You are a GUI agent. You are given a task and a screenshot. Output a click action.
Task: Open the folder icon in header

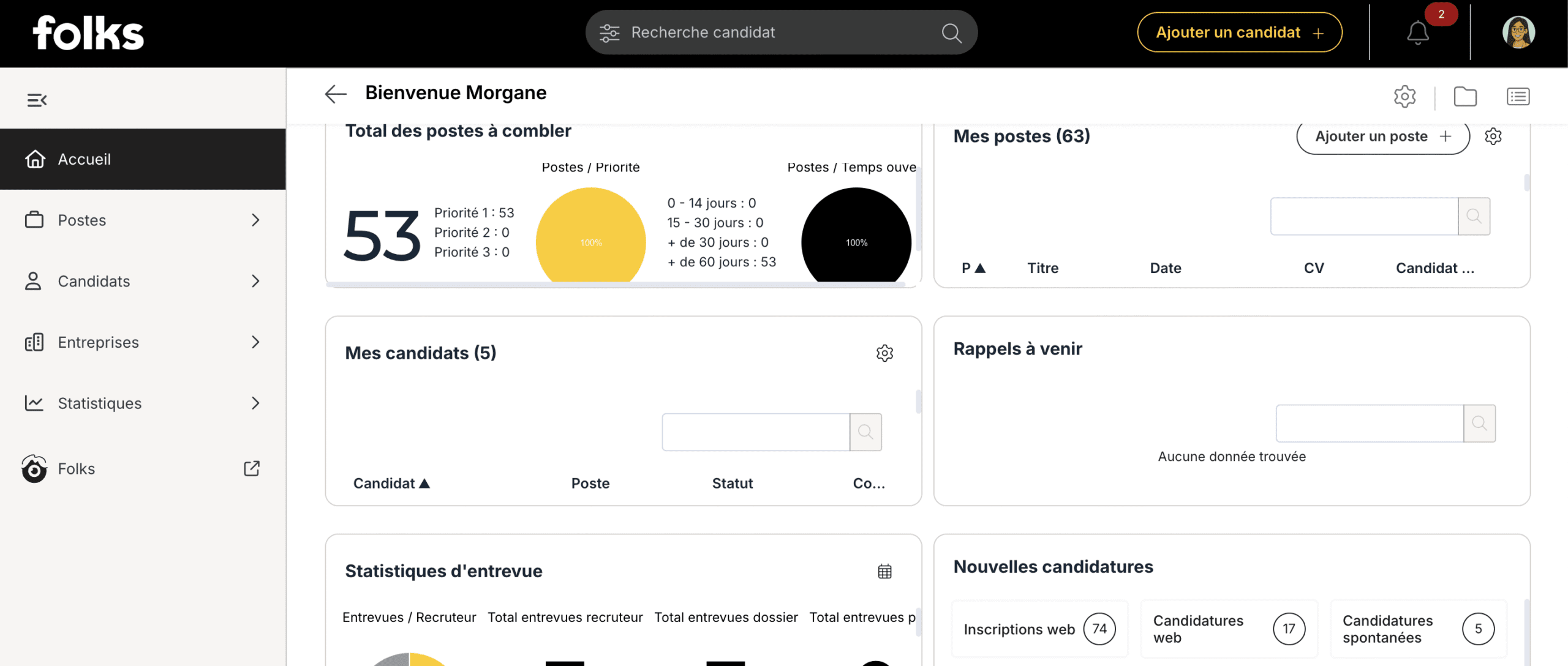point(1466,96)
